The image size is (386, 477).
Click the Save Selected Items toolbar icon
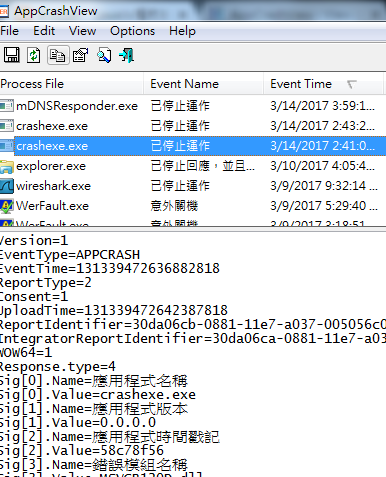coord(12,55)
